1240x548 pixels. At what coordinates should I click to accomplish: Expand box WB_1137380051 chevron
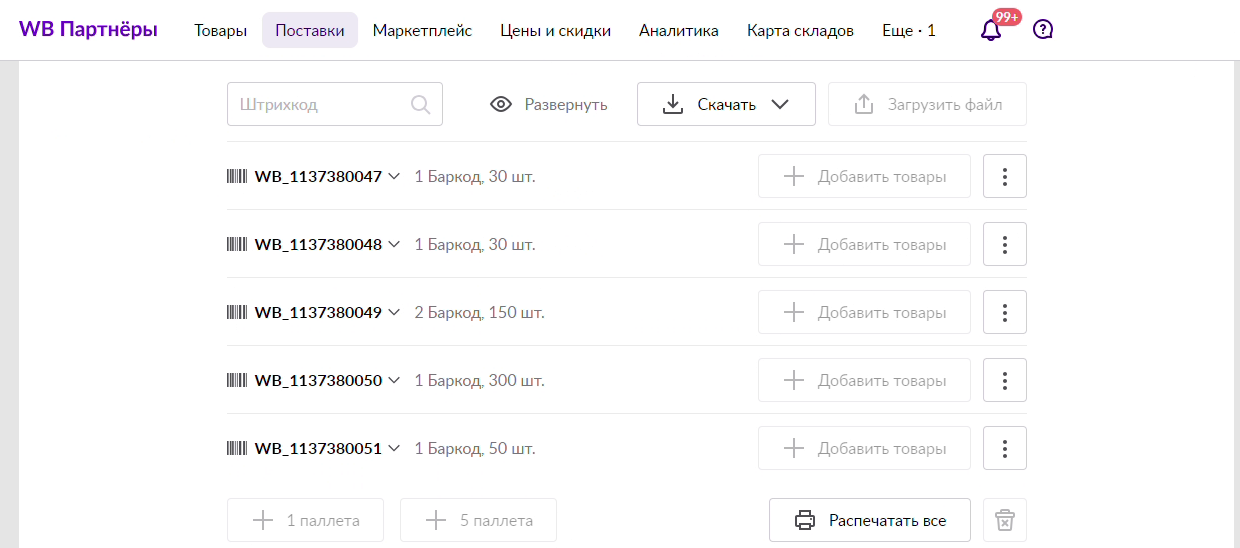point(394,448)
